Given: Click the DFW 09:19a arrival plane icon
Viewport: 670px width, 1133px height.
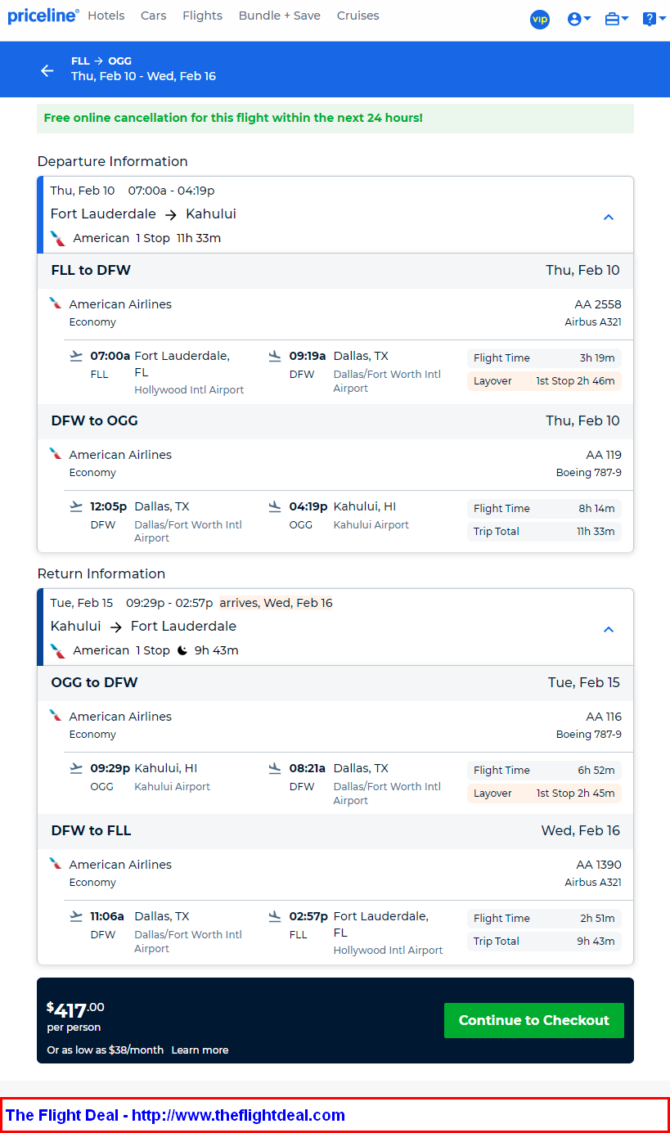Looking at the screenshot, I should [275, 356].
